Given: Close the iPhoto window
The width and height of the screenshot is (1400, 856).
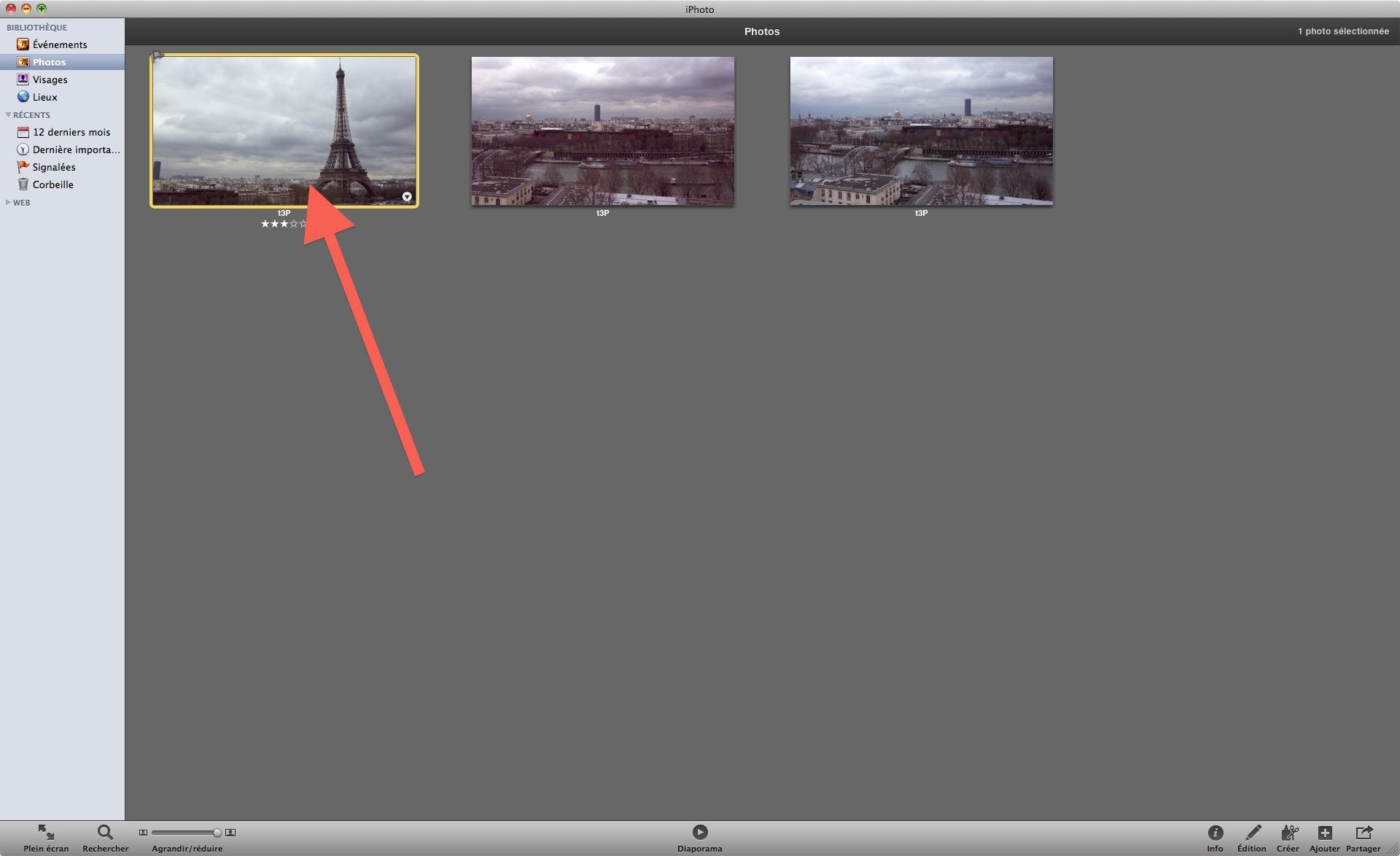Looking at the screenshot, I should 11,9.
